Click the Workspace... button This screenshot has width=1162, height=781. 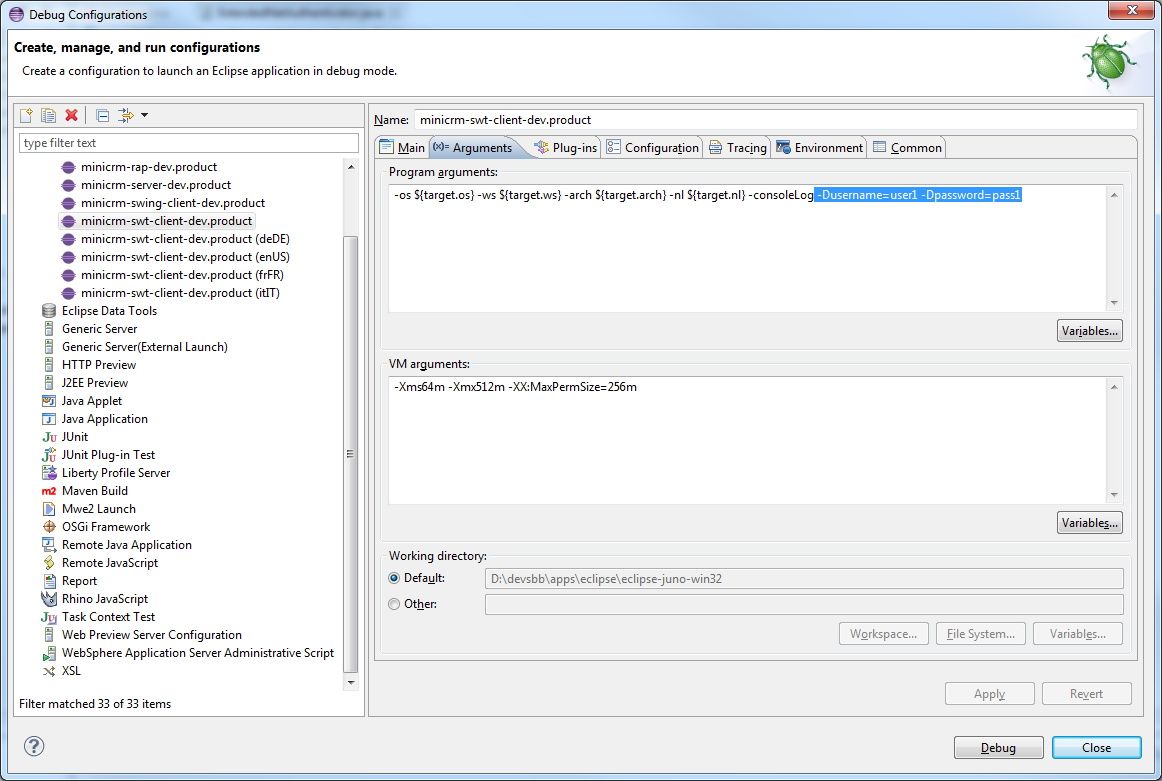883,634
